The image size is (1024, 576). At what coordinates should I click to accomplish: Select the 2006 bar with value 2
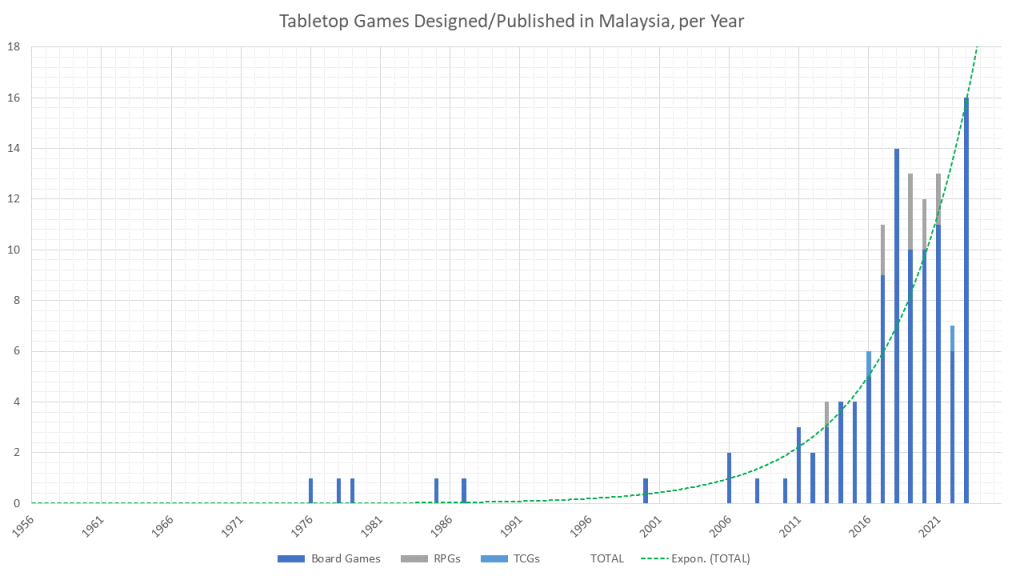(729, 478)
